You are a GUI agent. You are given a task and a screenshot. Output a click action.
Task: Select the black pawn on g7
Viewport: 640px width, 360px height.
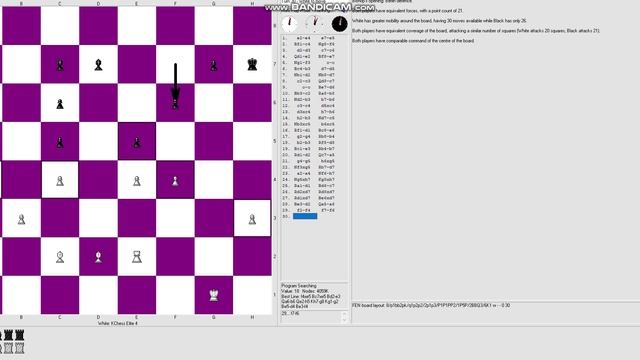(213, 65)
